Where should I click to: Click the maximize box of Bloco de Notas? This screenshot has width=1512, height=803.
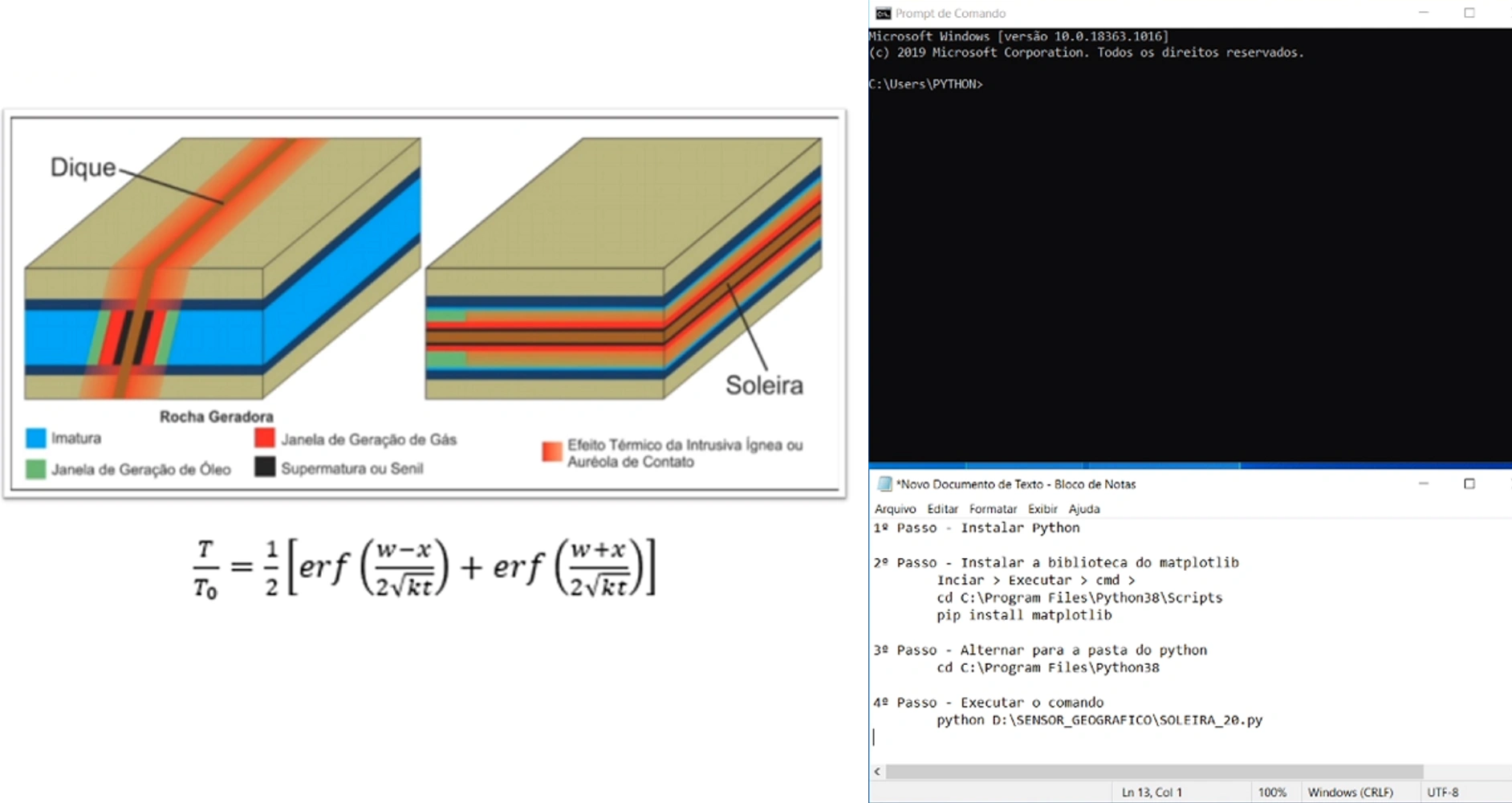(1469, 483)
